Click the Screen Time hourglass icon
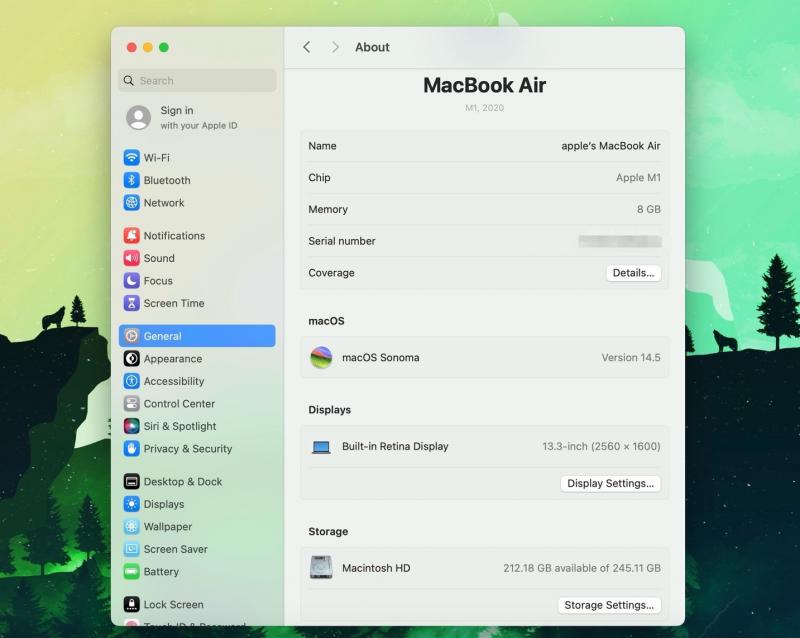Screen dimensions: 800x638 (132, 303)
